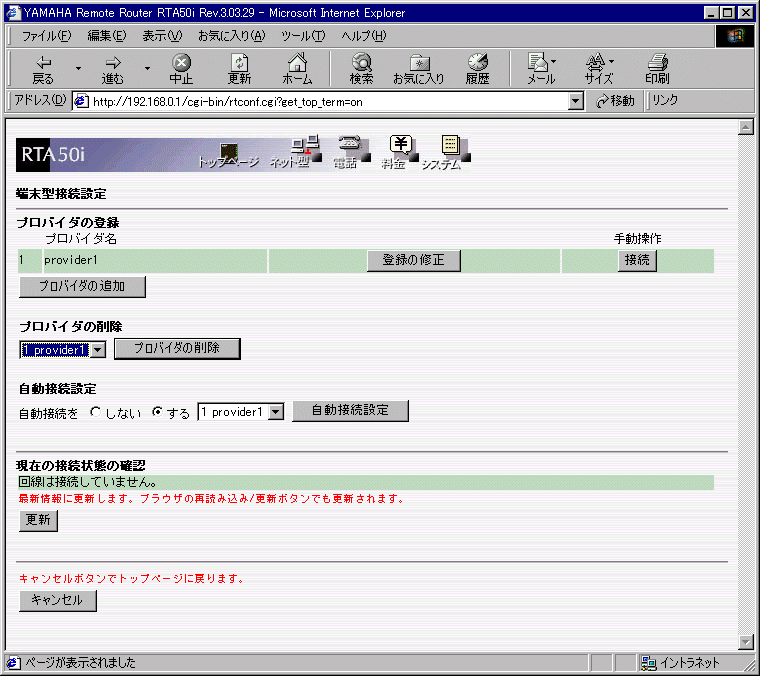
Task: Select auto-connect する radio button
Action: [157, 412]
